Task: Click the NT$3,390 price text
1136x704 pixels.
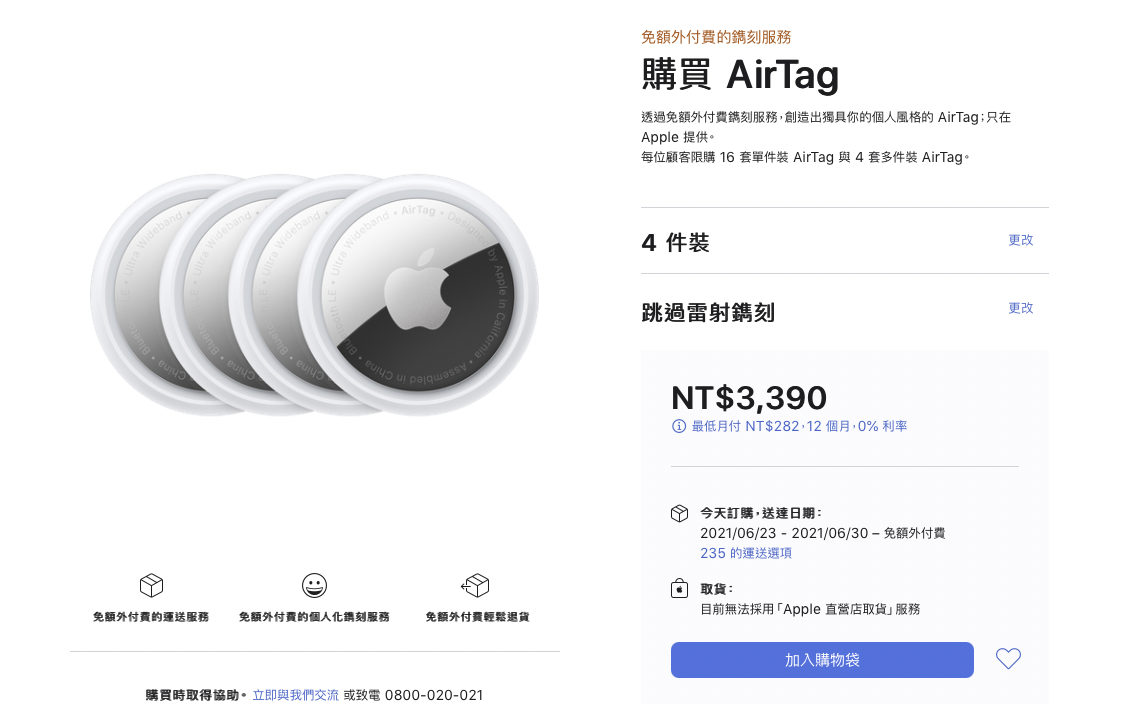Action: (x=748, y=398)
